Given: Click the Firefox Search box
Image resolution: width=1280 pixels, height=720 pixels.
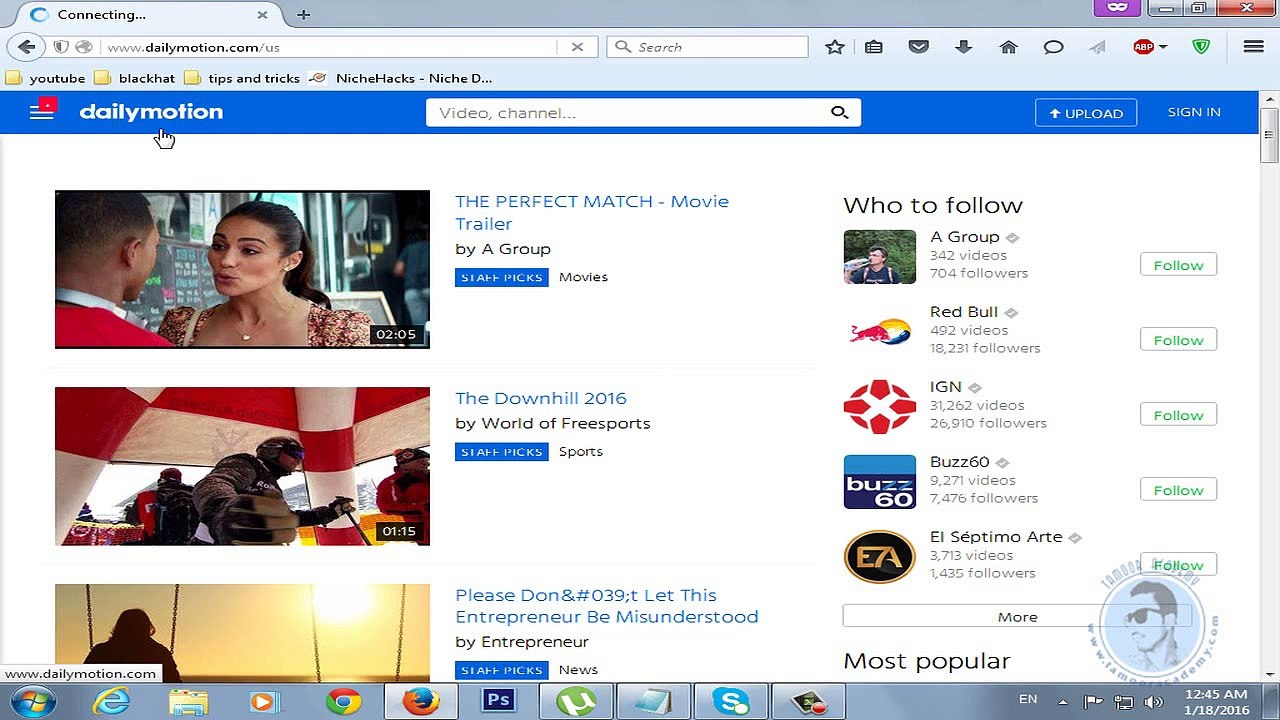Looking at the screenshot, I should click(x=708, y=47).
